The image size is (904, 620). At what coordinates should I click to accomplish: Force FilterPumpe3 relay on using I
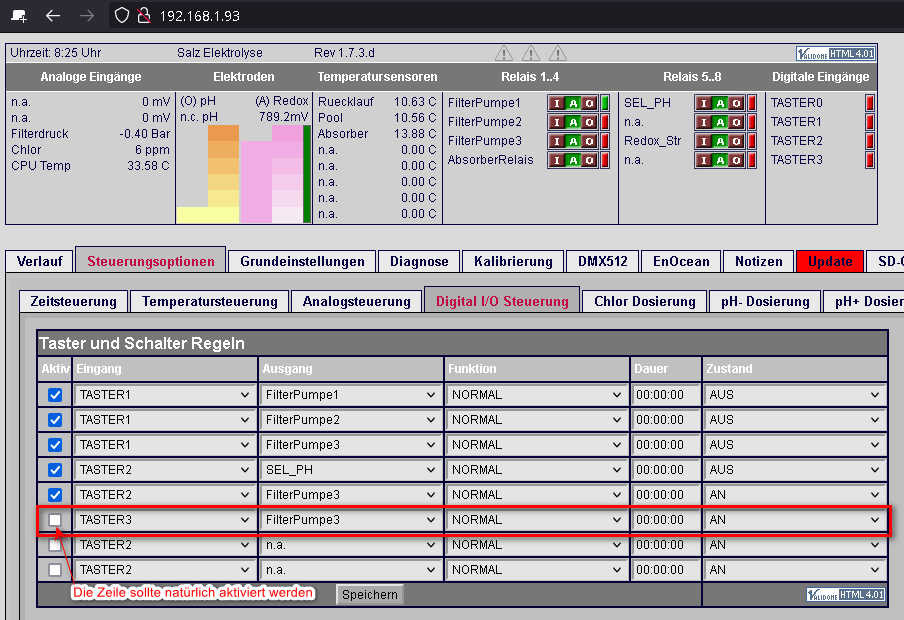(x=557, y=141)
